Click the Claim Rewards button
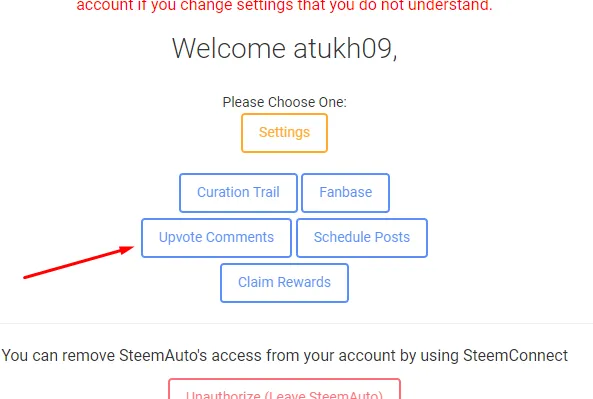This screenshot has height=399, width=593. pos(284,283)
